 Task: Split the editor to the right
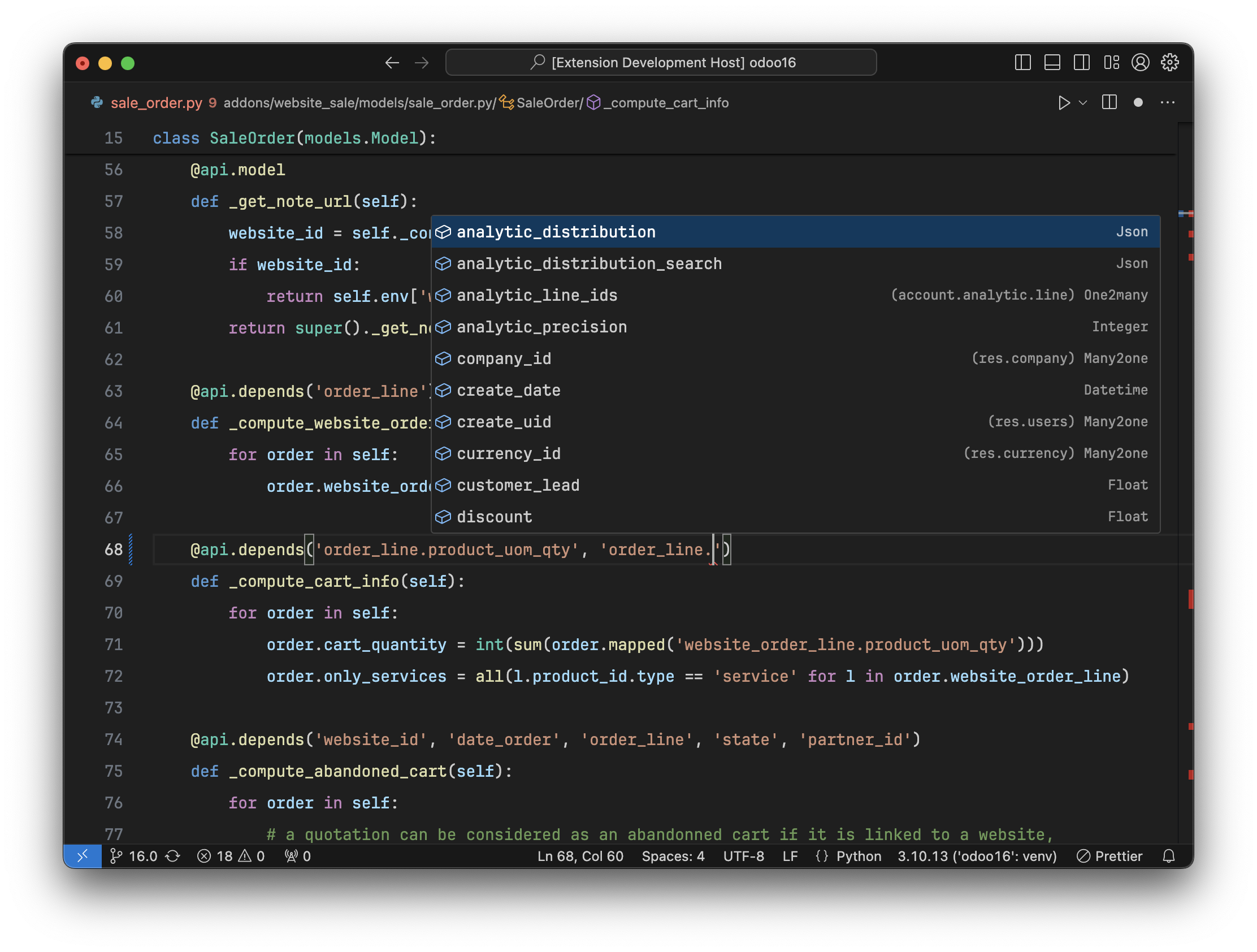pos(1109,103)
